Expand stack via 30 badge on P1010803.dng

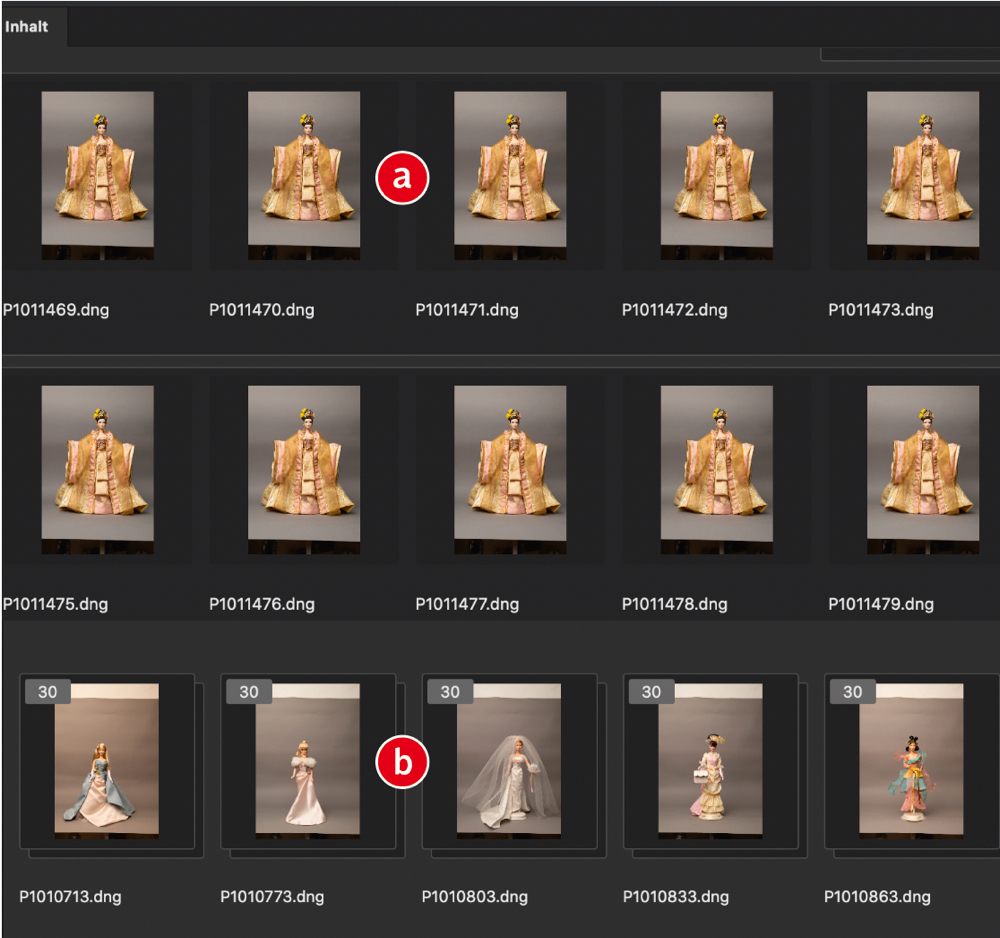pos(450,692)
